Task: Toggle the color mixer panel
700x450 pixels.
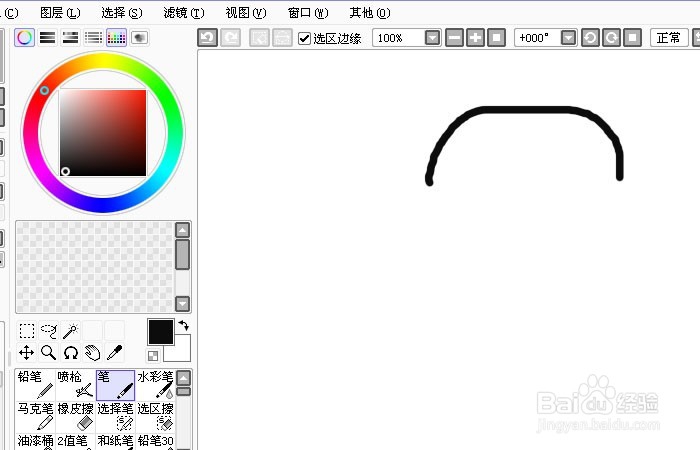Action: 93,38
